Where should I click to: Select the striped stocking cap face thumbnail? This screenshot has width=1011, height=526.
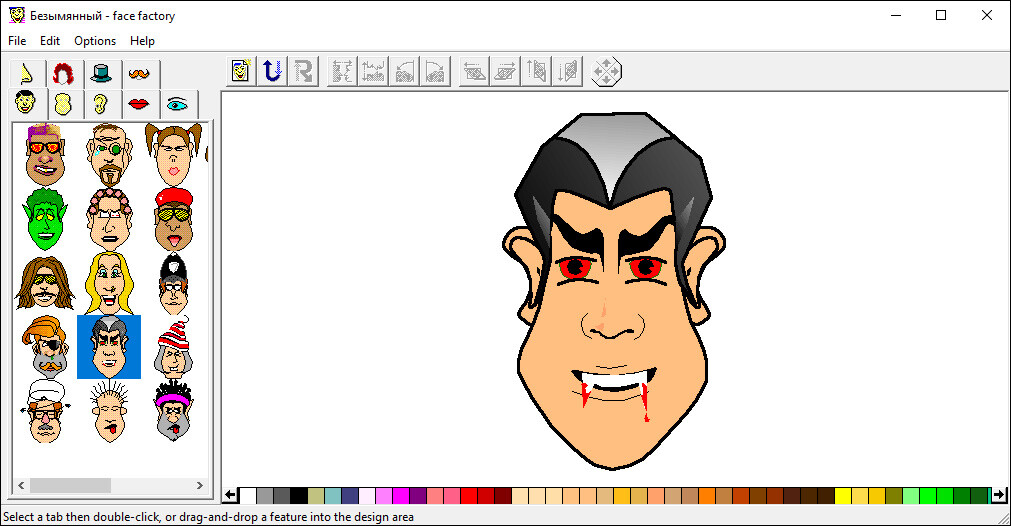(x=173, y=347)
